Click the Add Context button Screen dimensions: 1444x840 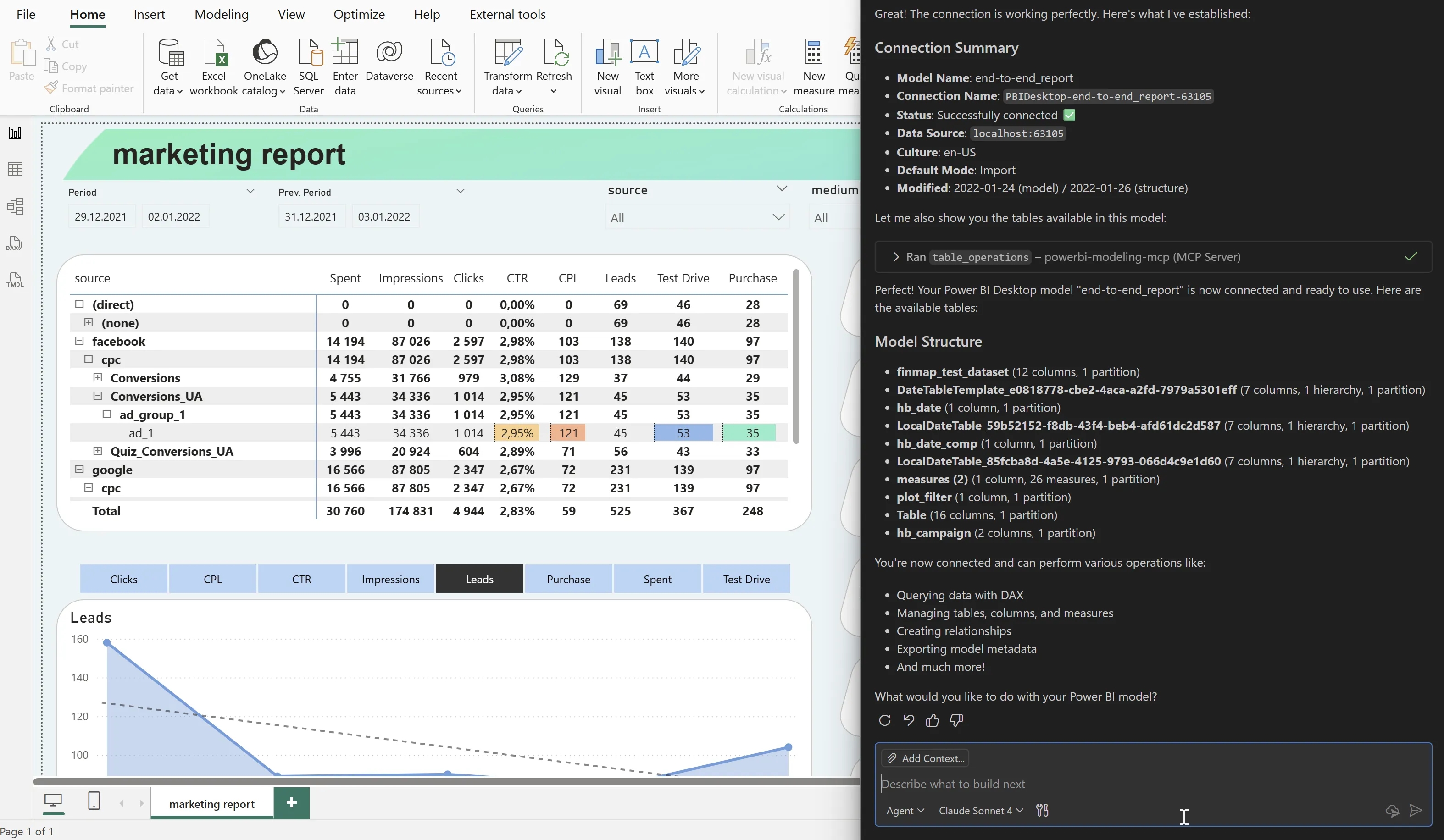(x=925, y=758)
